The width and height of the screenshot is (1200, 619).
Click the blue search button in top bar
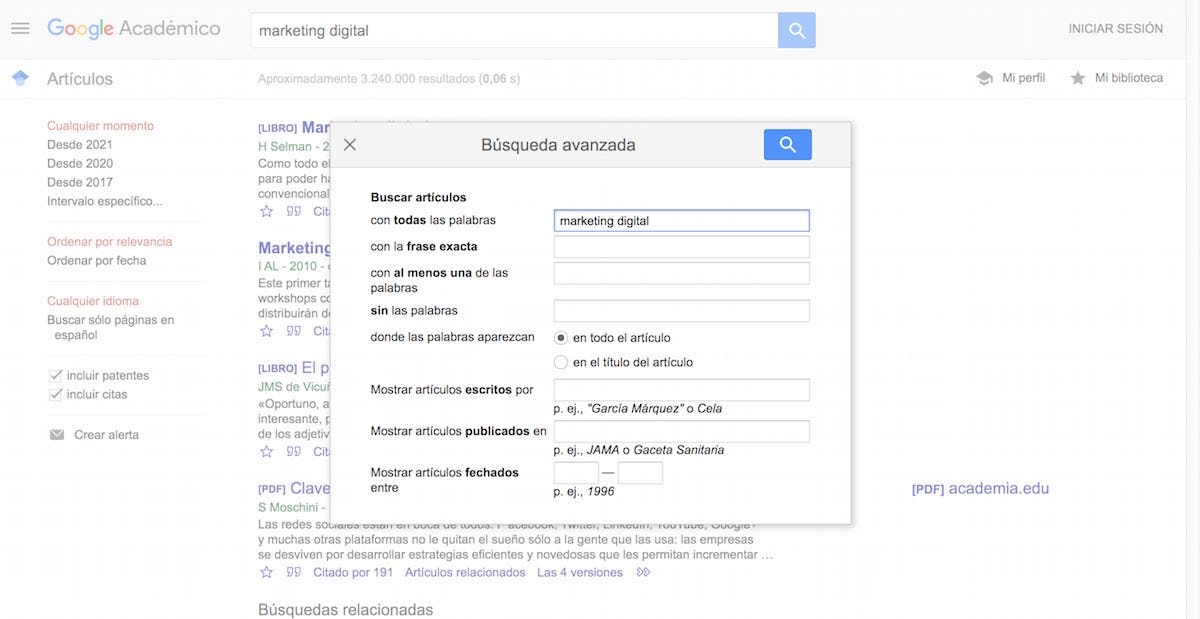pos(796,30)
